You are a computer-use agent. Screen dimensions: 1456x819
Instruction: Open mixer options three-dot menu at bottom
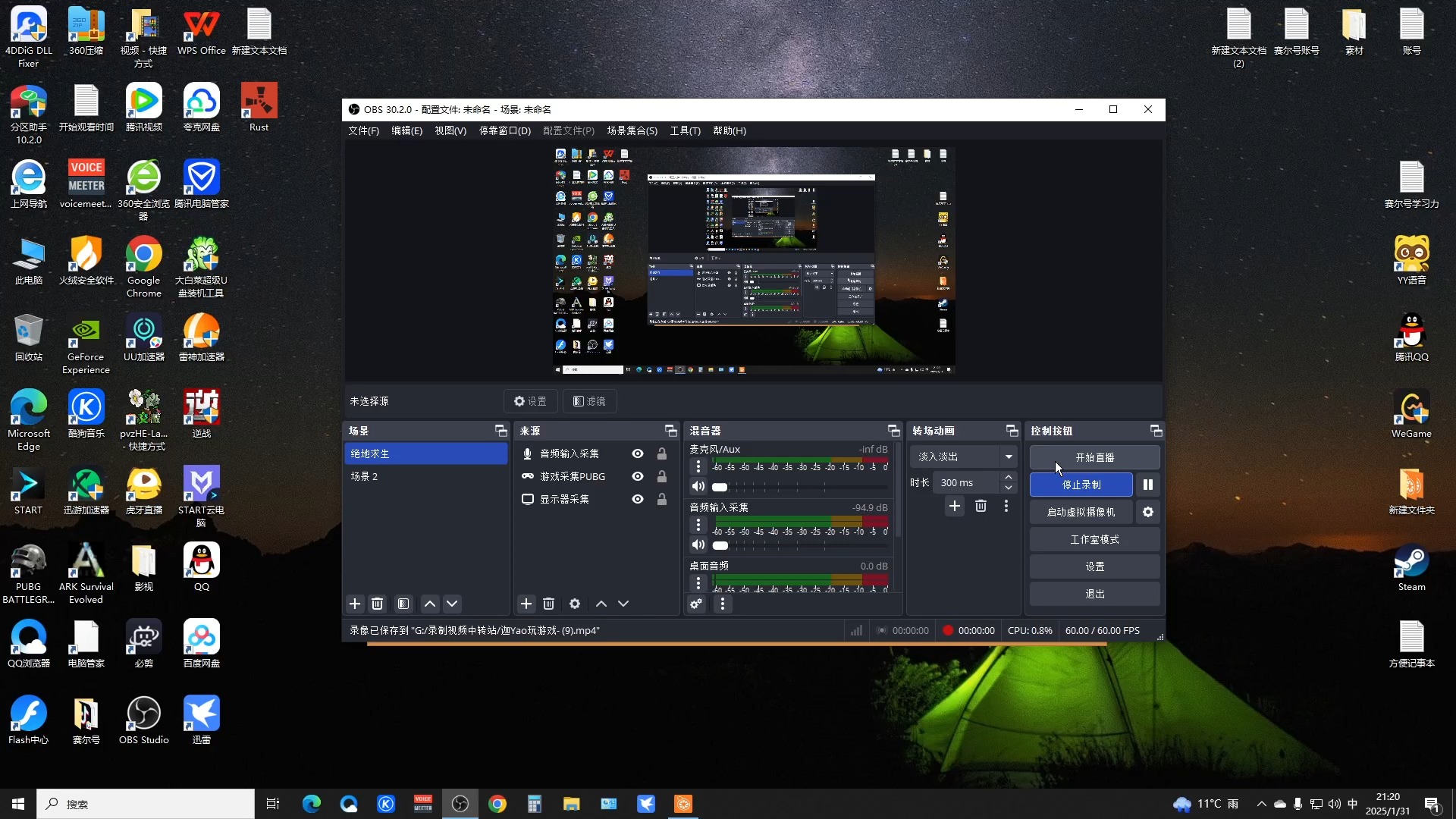[x=722, y=604]
